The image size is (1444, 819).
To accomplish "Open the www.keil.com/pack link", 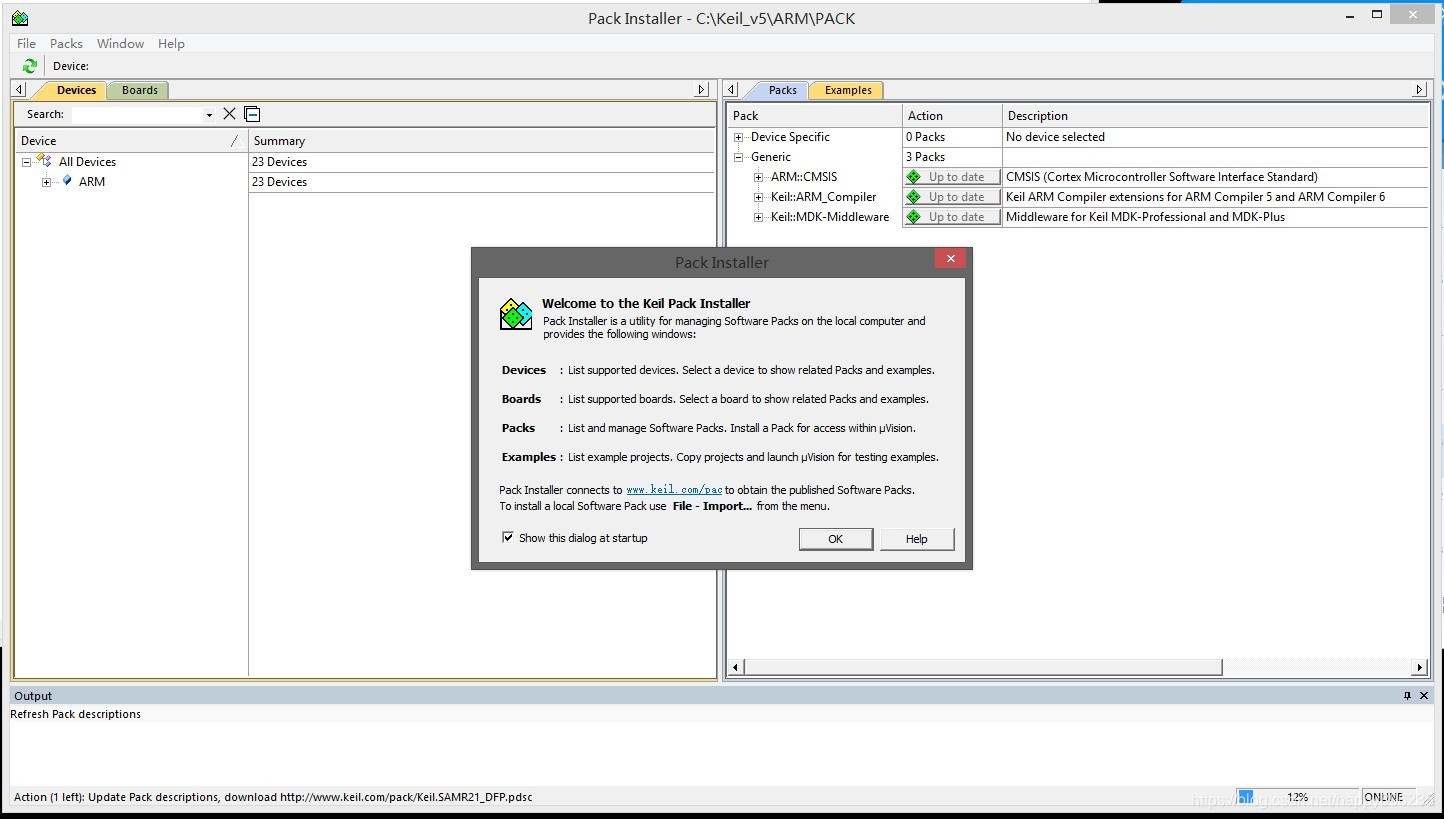I will click(674, 490).
